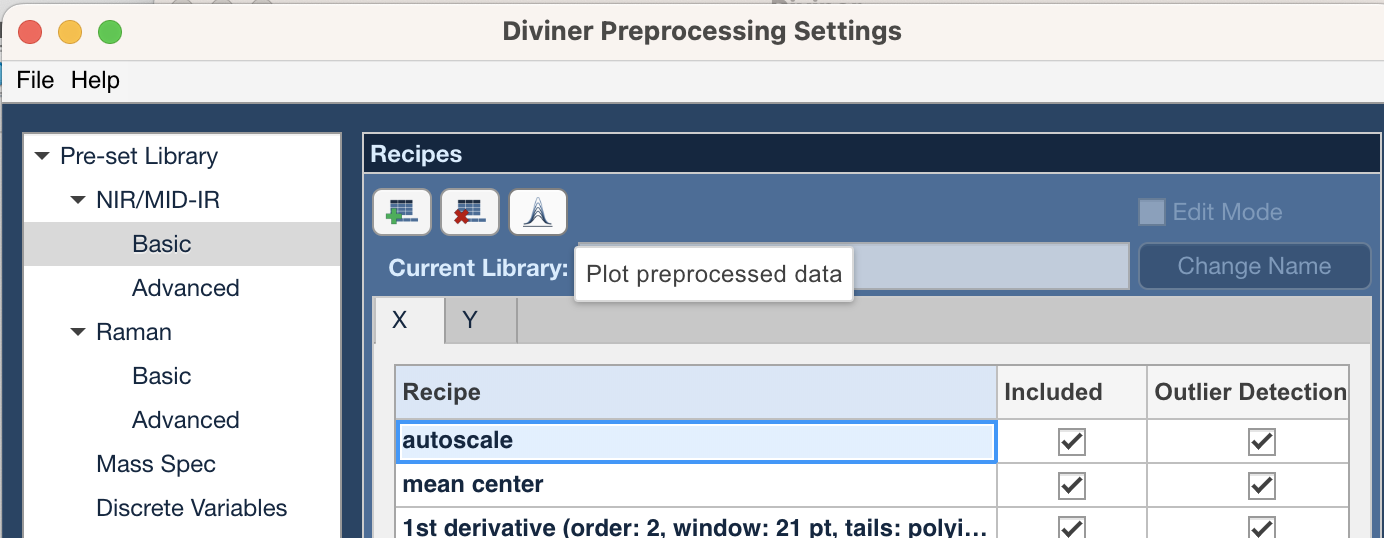
Task: Uncheck Included for 1st derivative recipe
Action: pyautogui.click(x=1072, y=527)
